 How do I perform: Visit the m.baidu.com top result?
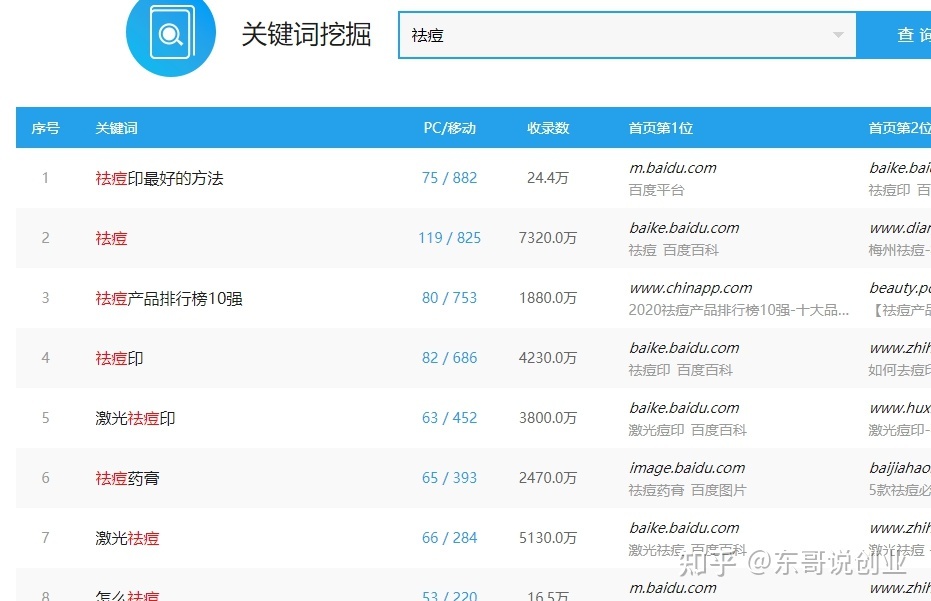tap(672, 168)
